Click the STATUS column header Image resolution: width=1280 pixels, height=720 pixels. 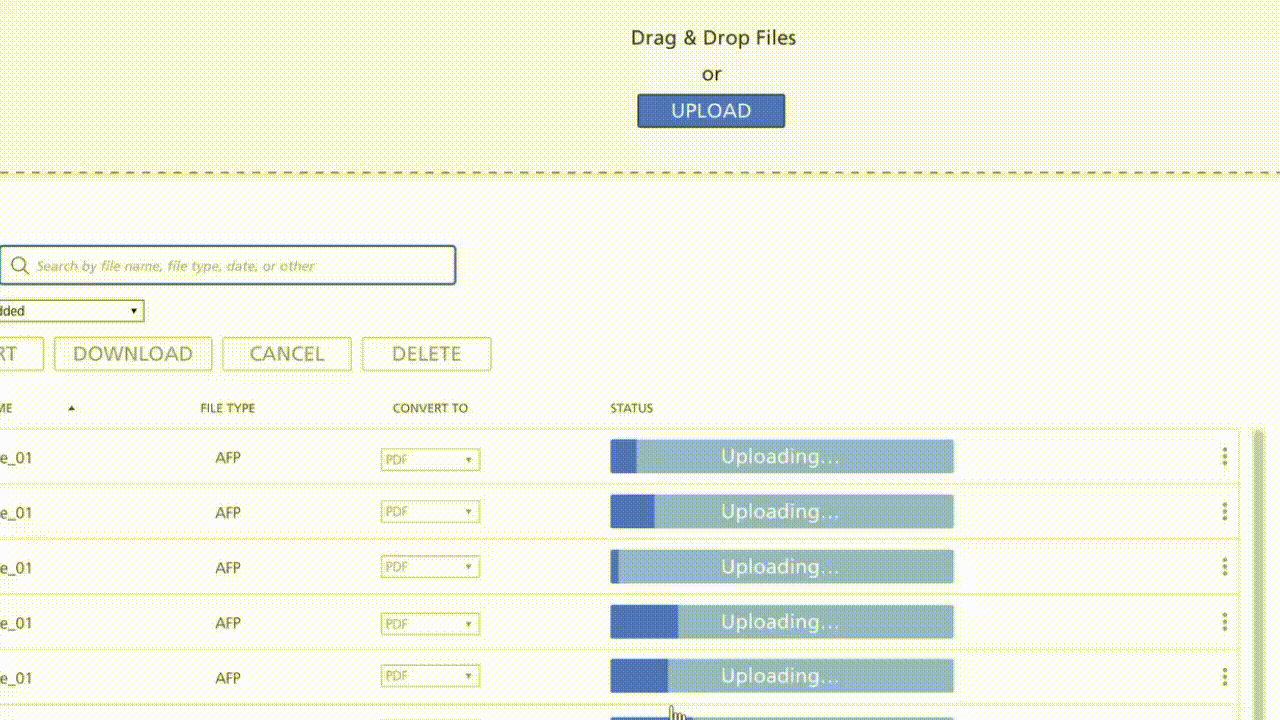(631, 408)
